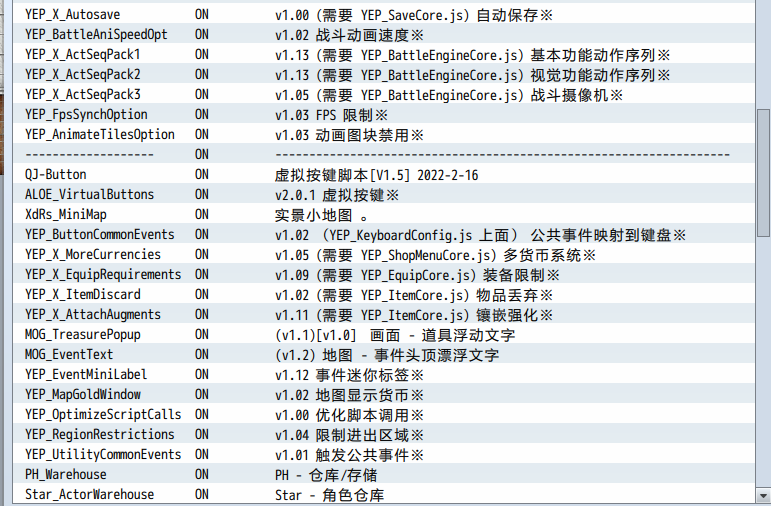Click description 'v1.03 动画图块禁用※'
This screenshot has width=771, height=506.
349,135
